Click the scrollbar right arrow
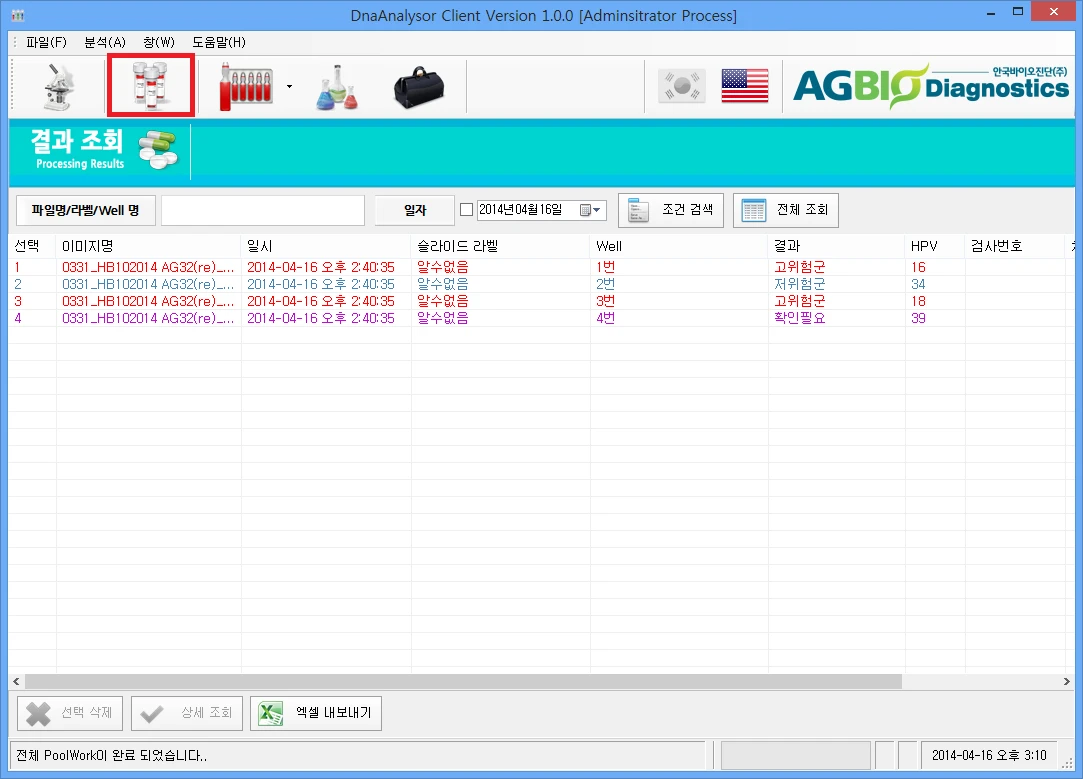 [1066, 682]
